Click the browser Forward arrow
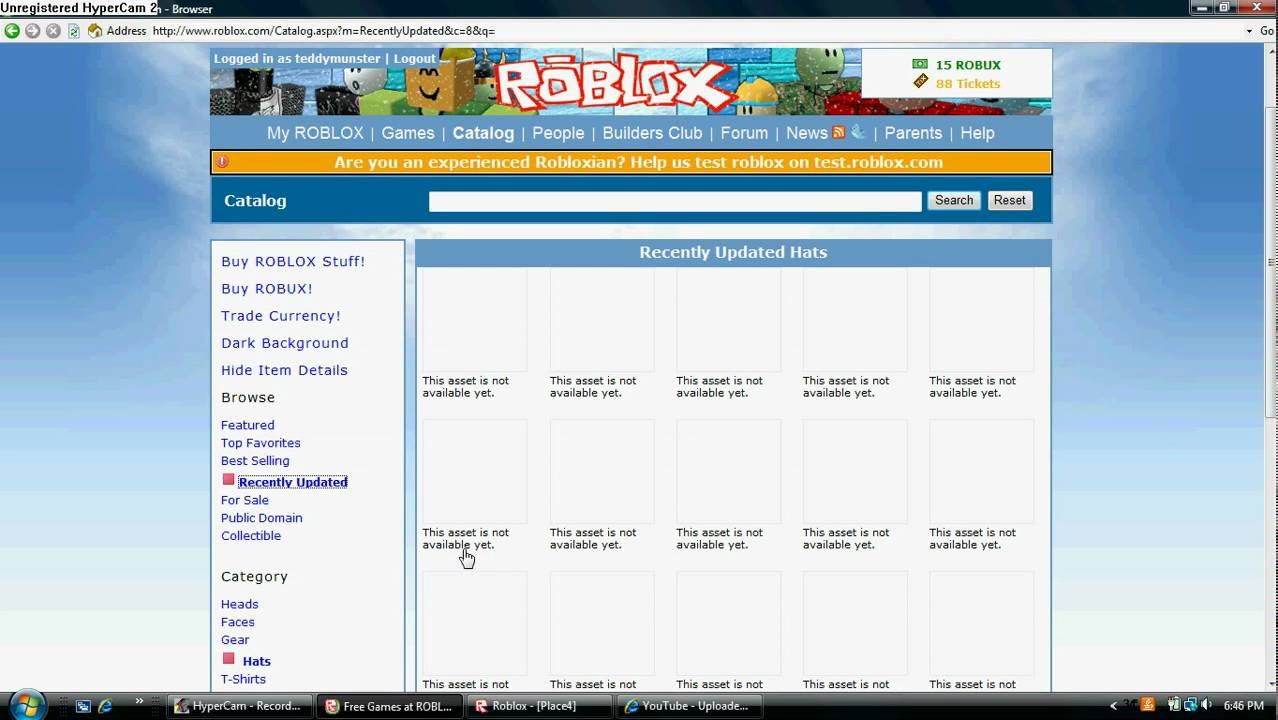This screenshot has height=720, width=1278. pos(33,31)
